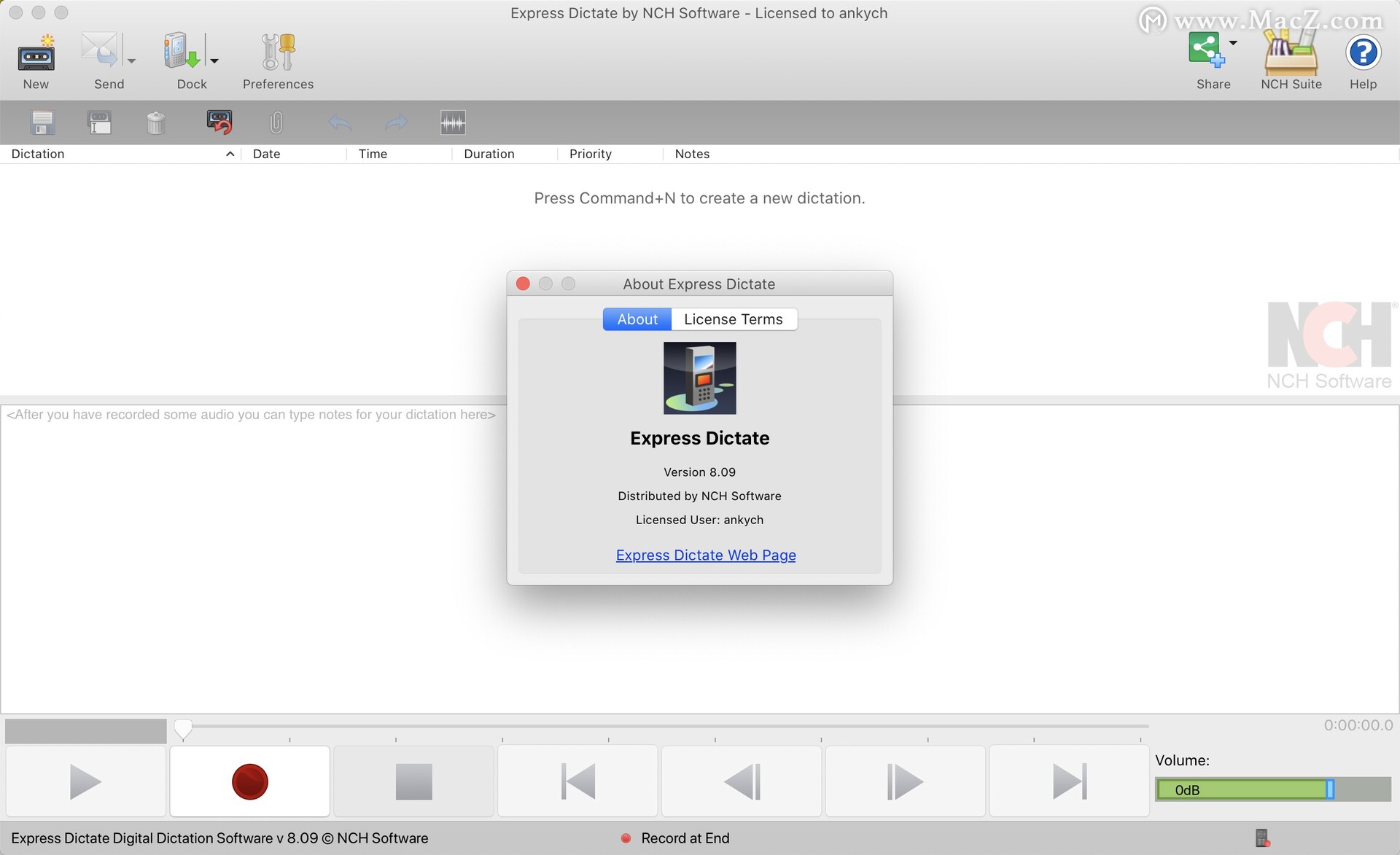Click the playback position slider thumb
This screenshot has width=1400, height=855.
tap(183, 729)
